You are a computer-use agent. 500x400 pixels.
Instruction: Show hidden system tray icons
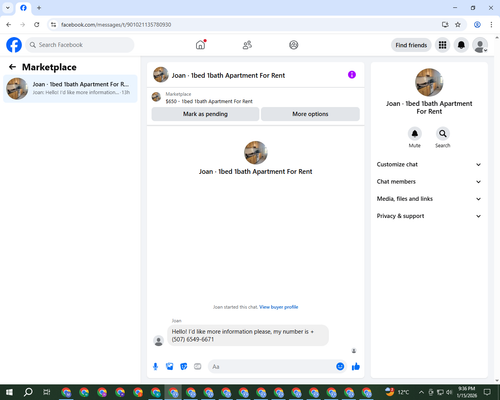pos(421,392)
